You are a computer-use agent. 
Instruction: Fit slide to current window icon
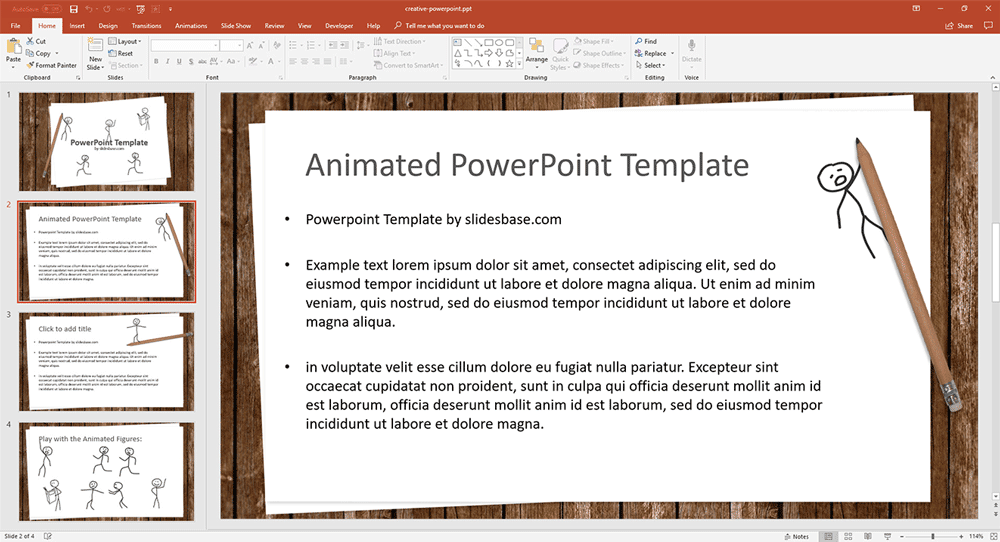[x=993, y=536]
